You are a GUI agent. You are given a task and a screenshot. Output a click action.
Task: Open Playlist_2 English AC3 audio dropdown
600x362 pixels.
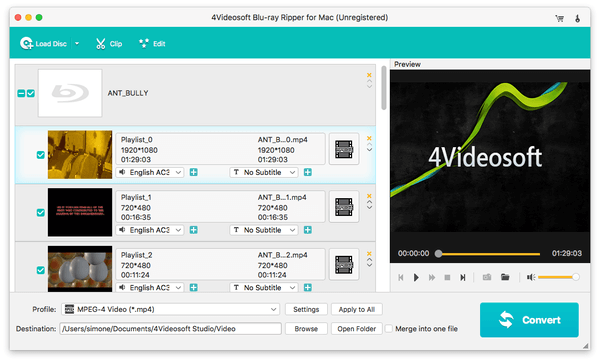150,288
